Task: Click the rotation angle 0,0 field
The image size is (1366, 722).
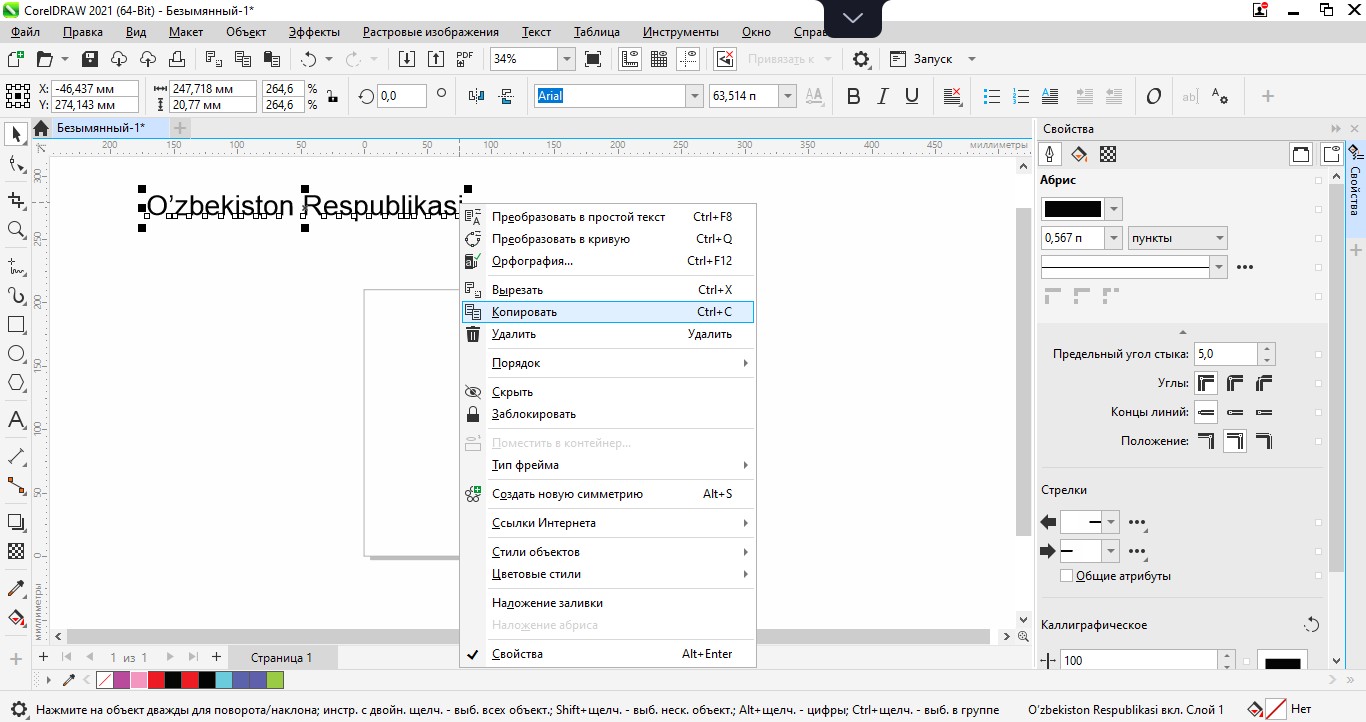Action: [x=403, y=96]
